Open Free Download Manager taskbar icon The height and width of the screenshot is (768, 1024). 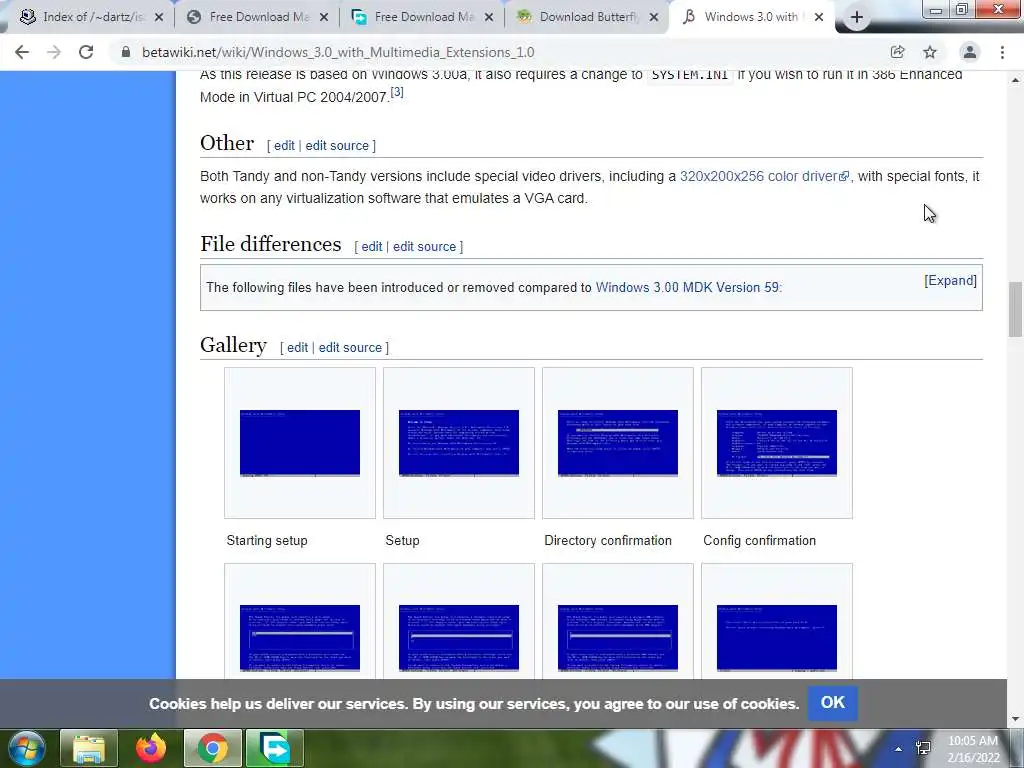pos(275,748)
